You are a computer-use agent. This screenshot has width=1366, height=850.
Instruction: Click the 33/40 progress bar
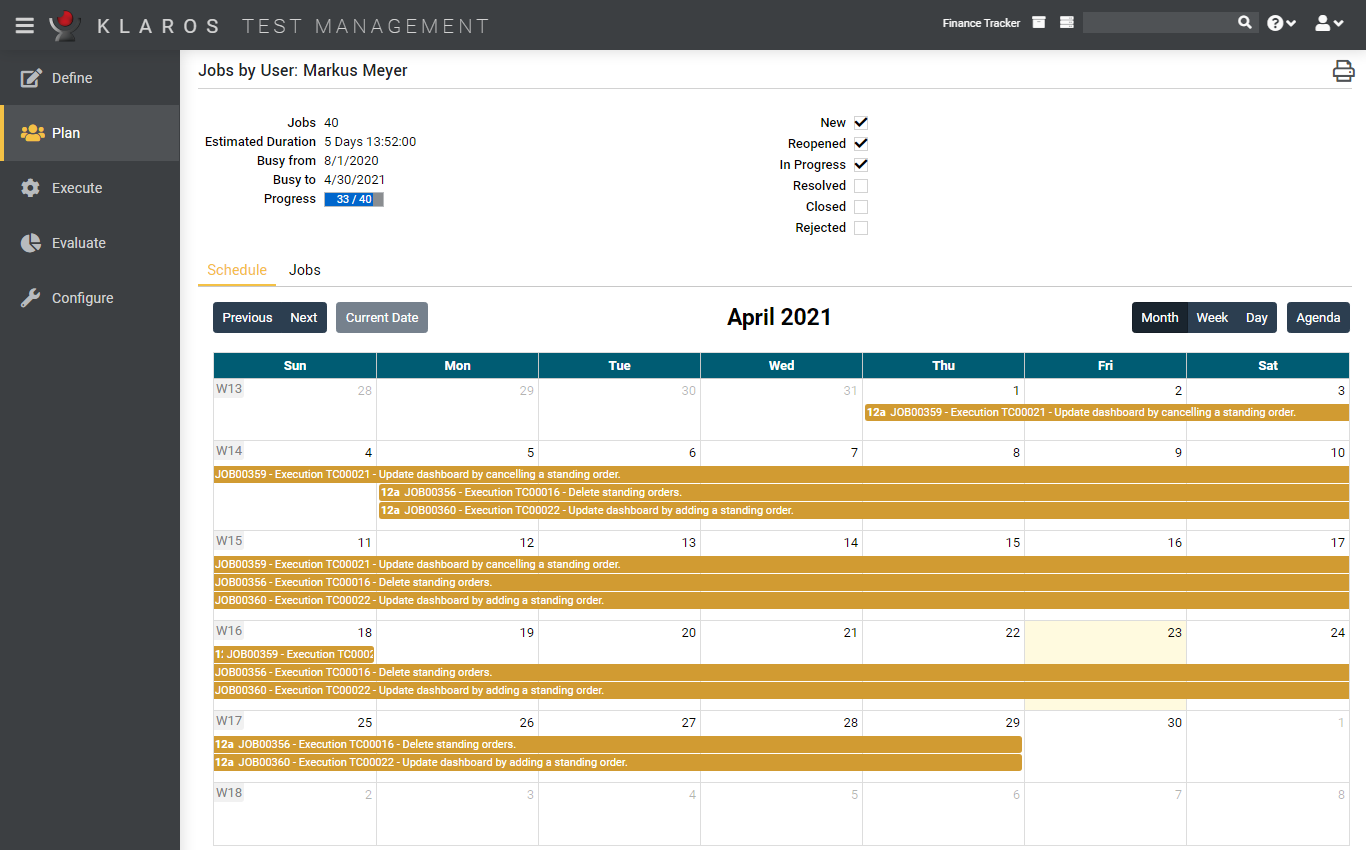click(x=353, y=199)
